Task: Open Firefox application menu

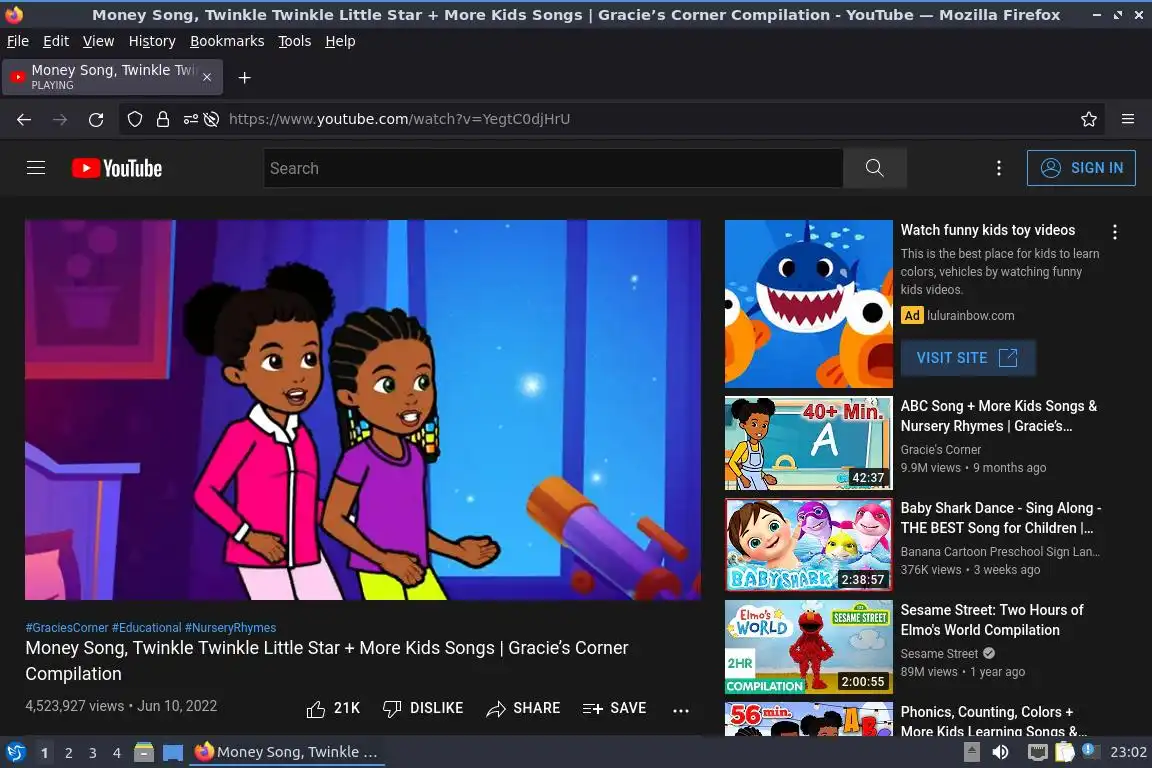Action: pos(1128,119)
